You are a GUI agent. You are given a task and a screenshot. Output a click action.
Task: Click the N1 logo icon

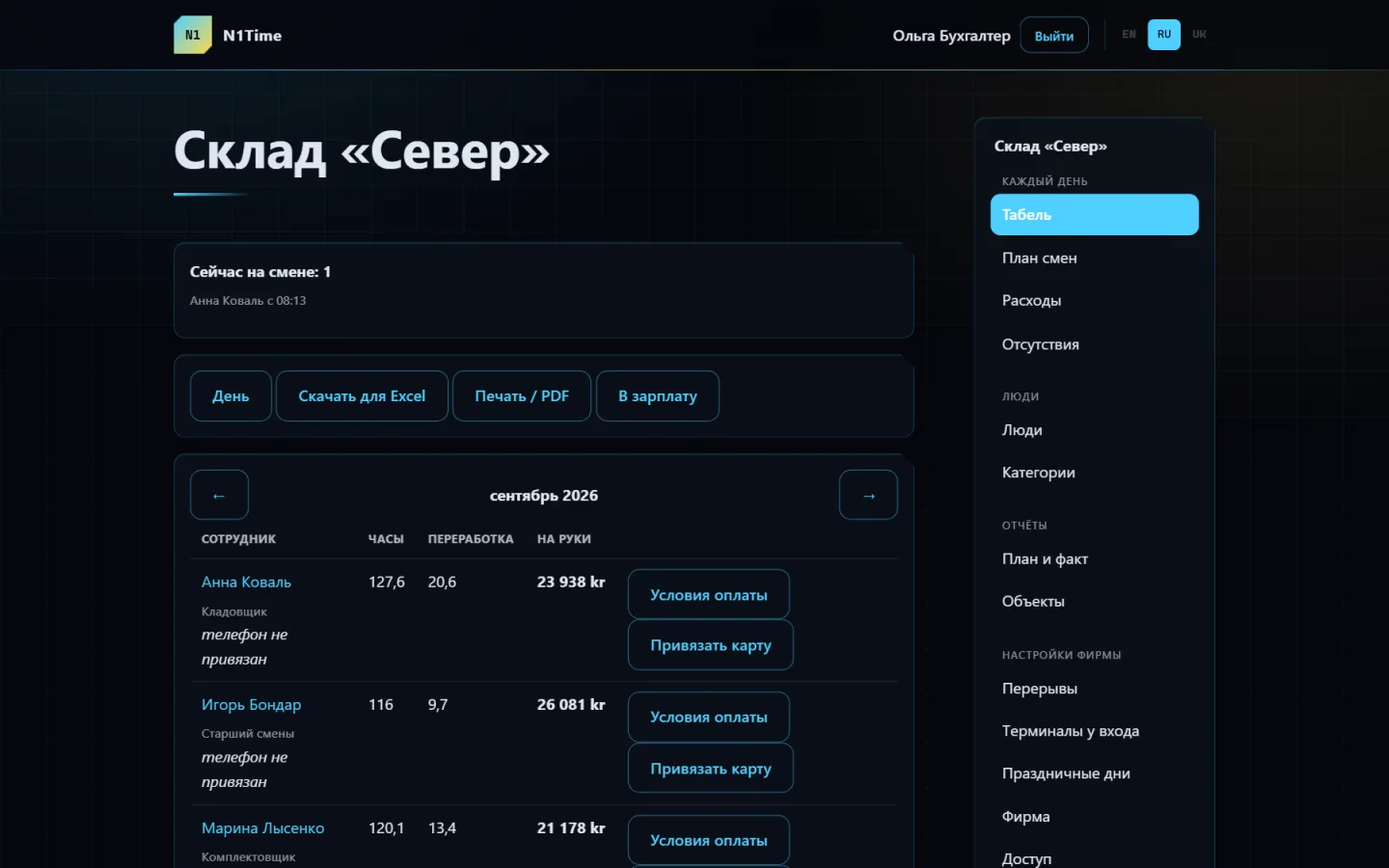click(193, 35)
